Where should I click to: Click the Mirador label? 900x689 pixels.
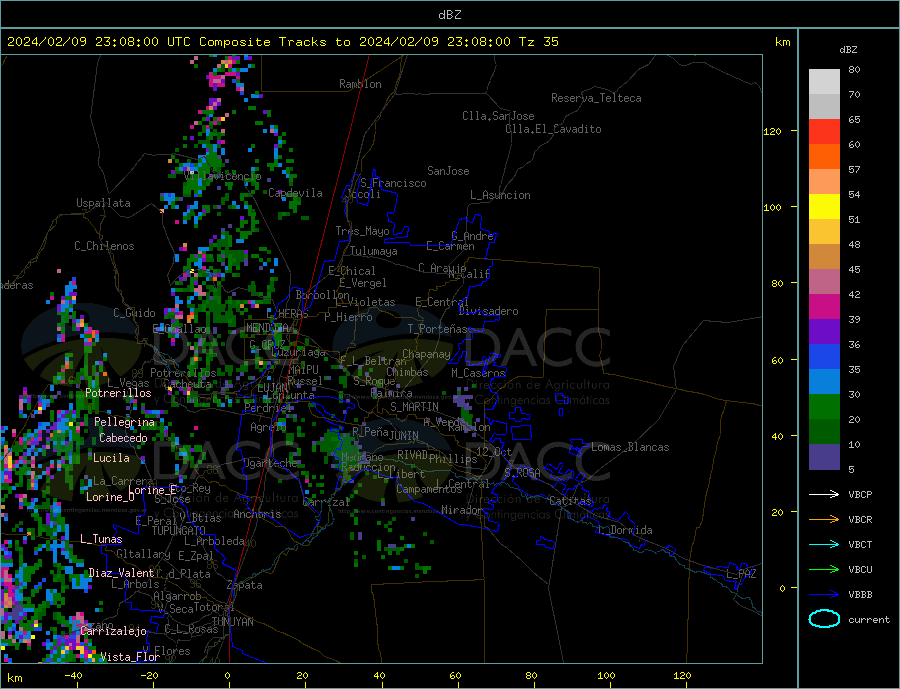(462, 510)
